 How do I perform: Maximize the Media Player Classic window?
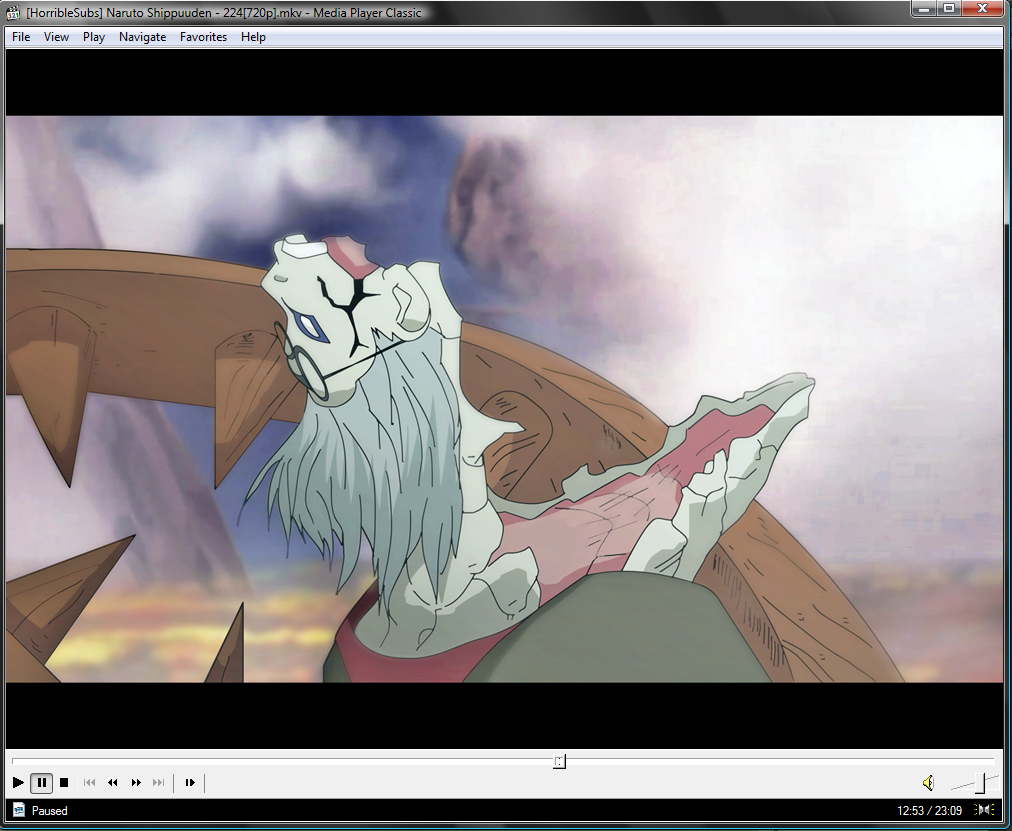[x=949, y=8]
